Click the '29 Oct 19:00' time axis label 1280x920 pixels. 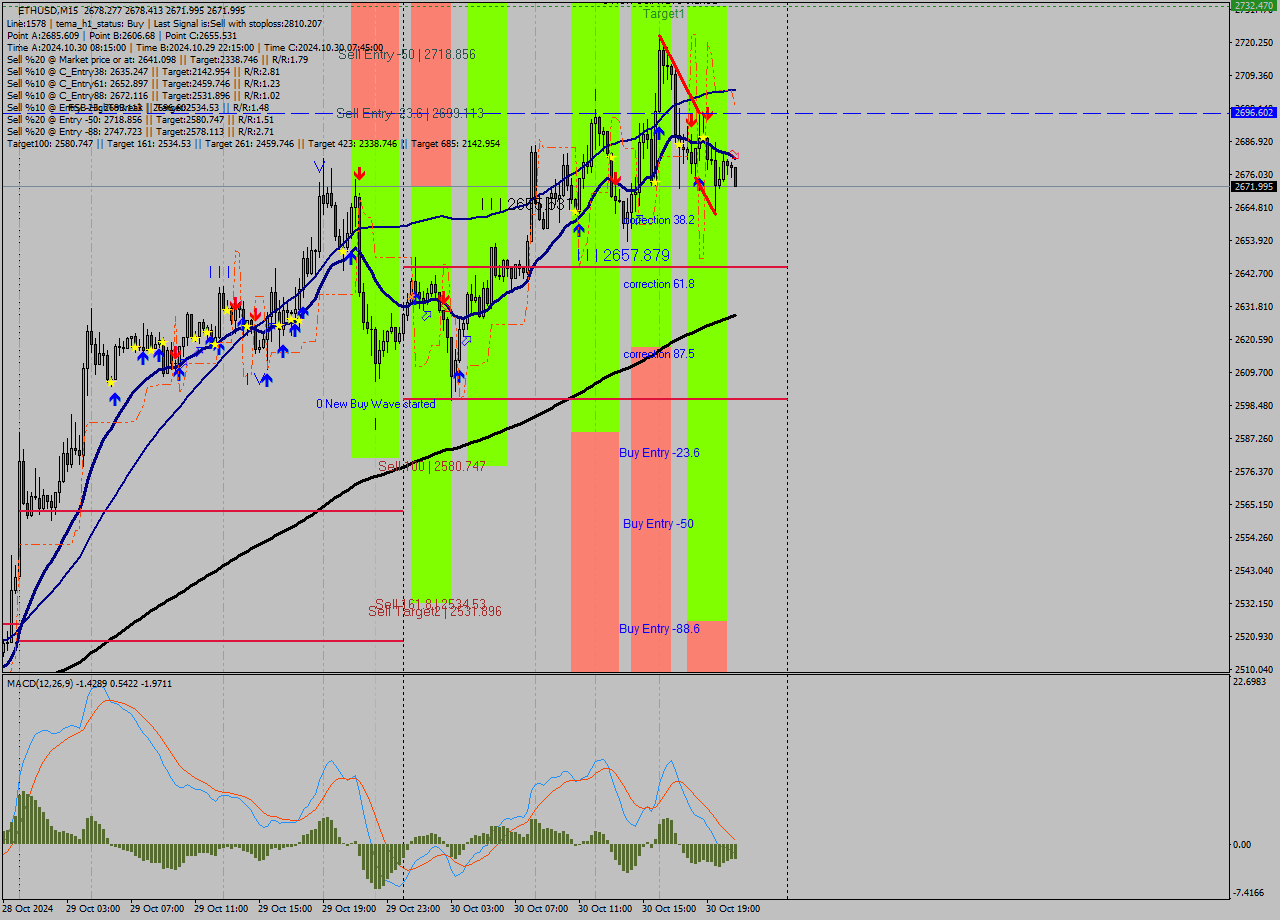(x=349, y=909)
